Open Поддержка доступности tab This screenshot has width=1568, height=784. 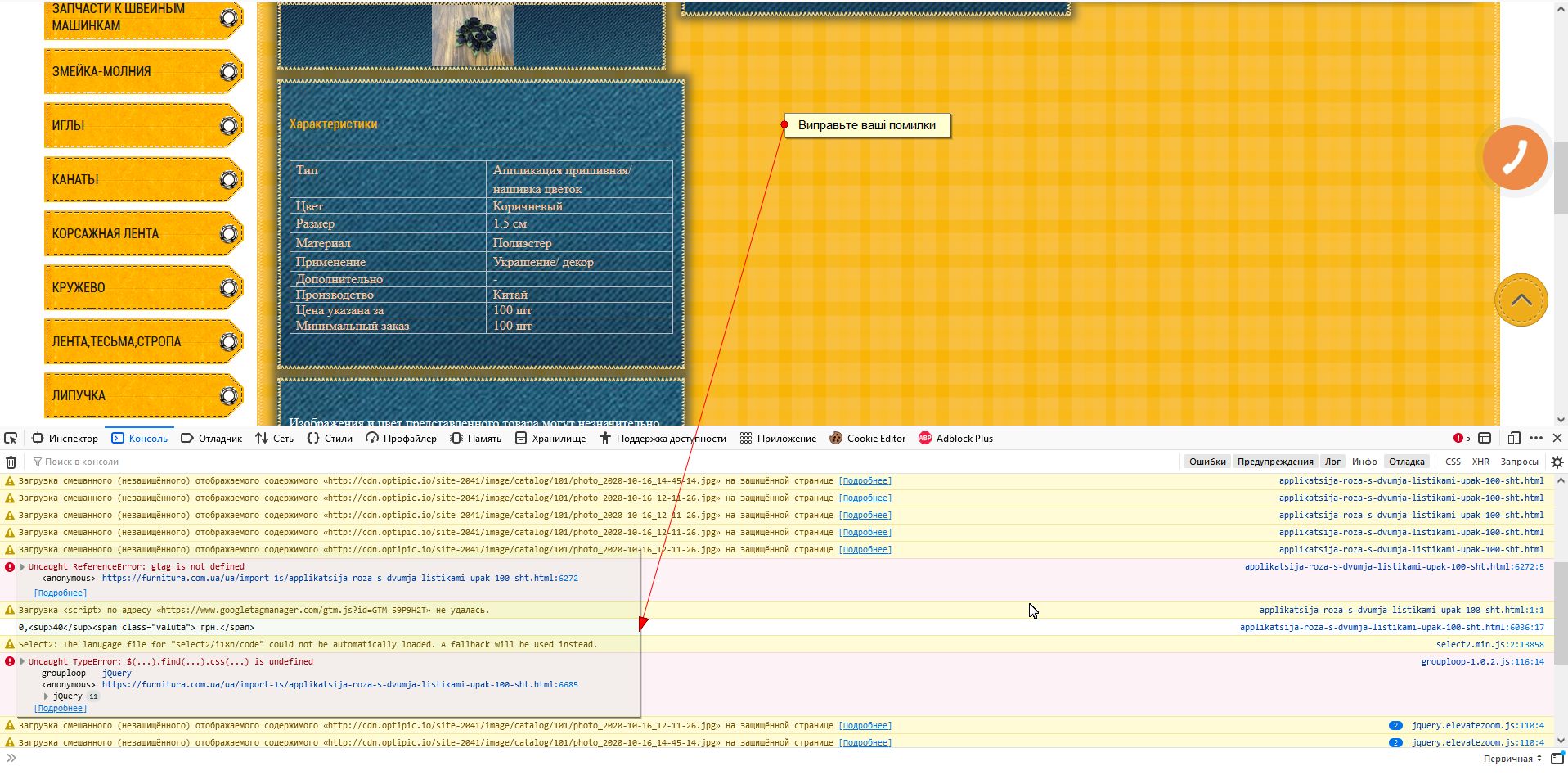click(663, 438)
